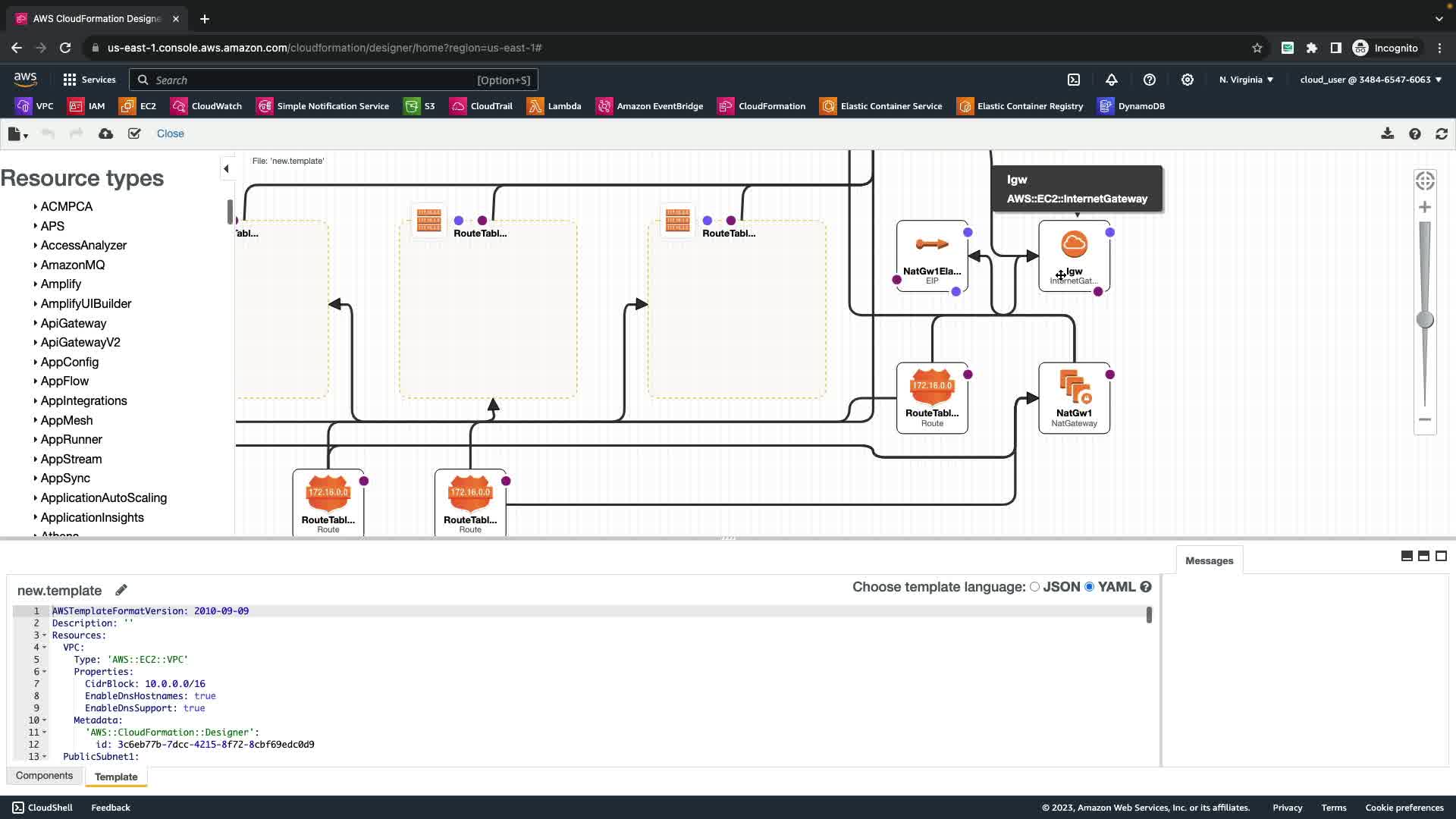Click the validate template checkmark icon
This screenshot has width=1456, height=819.
coord(134,133)
